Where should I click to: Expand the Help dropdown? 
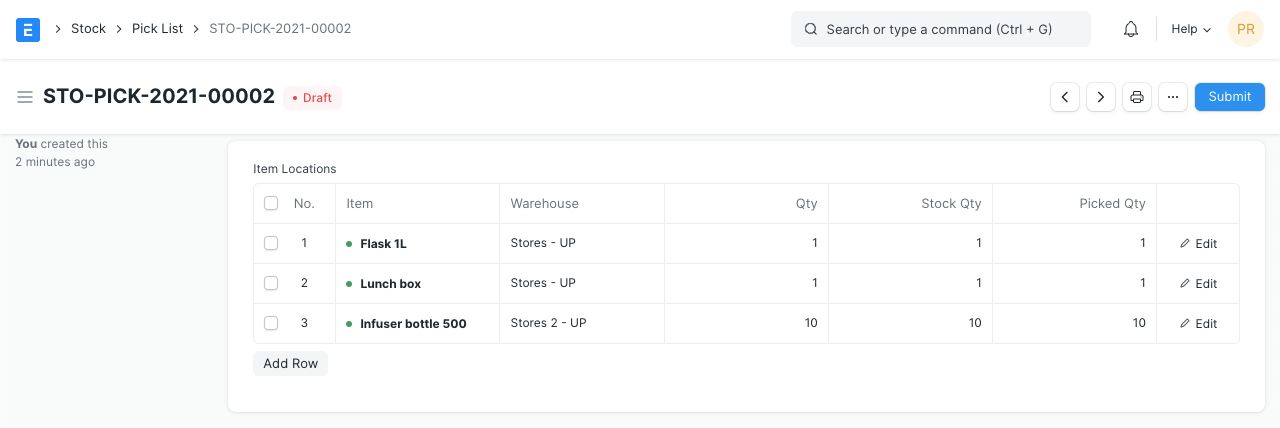point(1190,29)
